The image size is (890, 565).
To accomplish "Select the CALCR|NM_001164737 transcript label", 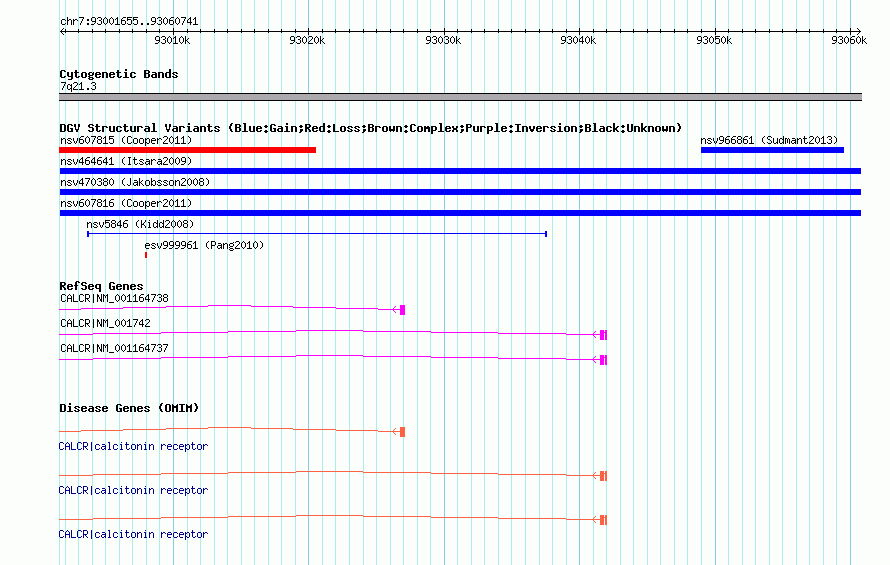I will (114, 348).
